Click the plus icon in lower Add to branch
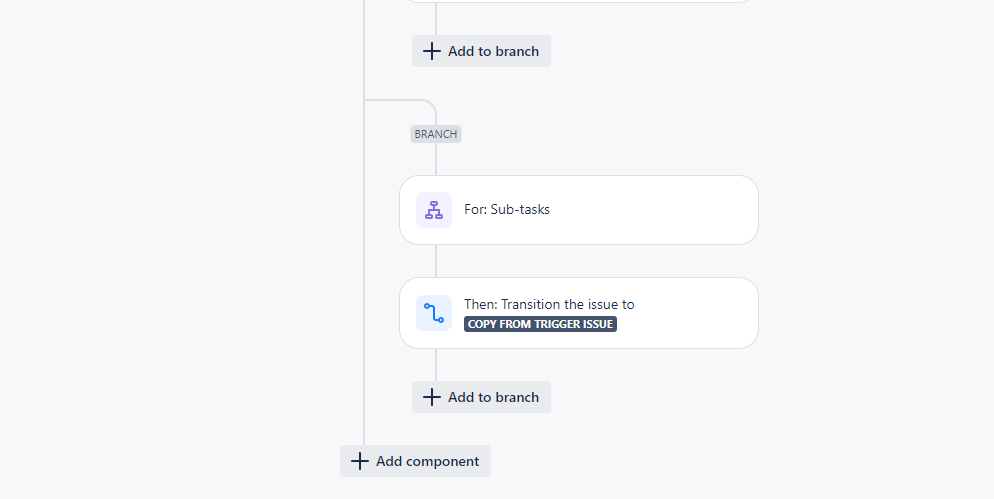 (432, 398)
